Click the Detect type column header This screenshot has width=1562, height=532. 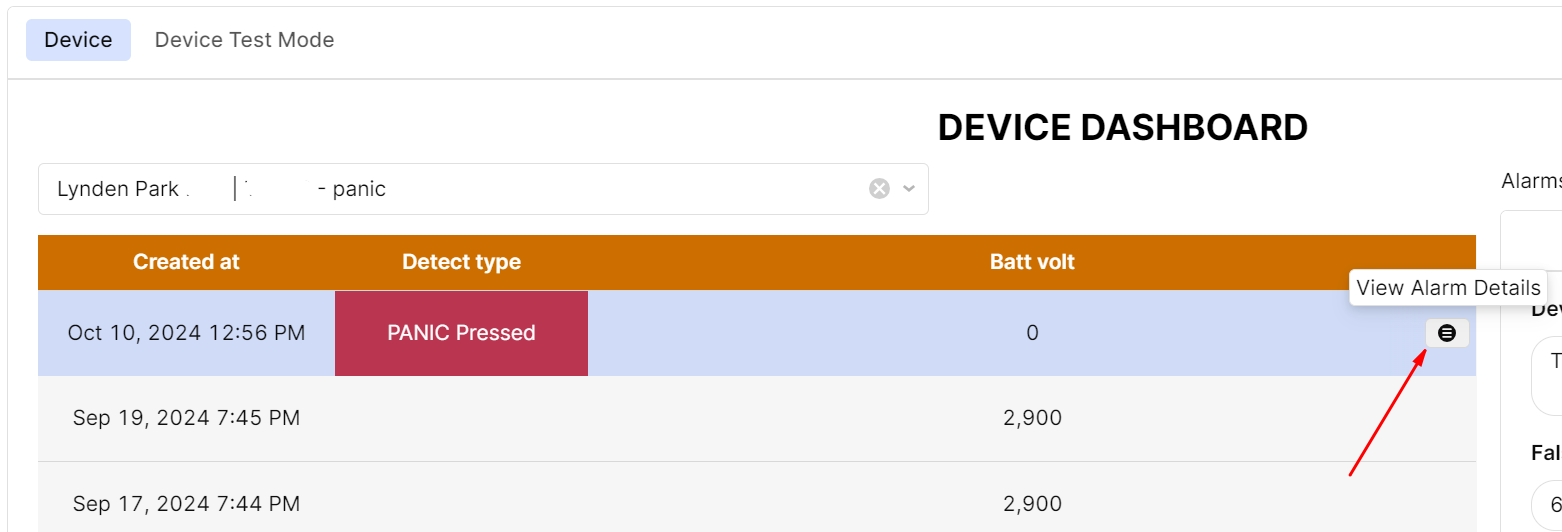pos(461,262)
